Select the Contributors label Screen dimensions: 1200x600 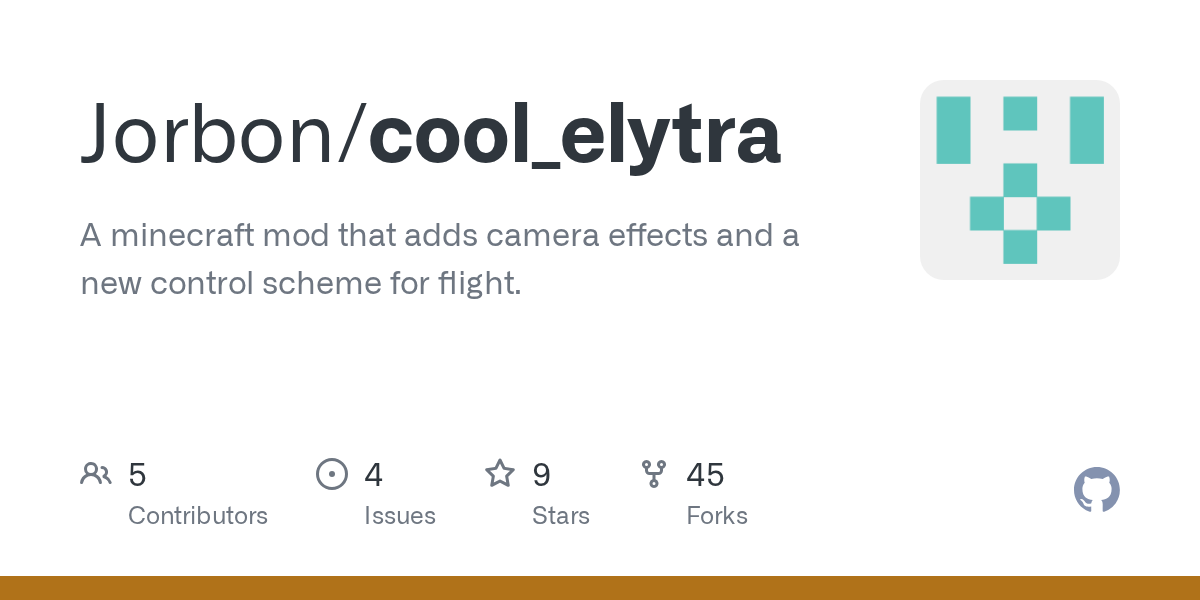pos(198,516)
